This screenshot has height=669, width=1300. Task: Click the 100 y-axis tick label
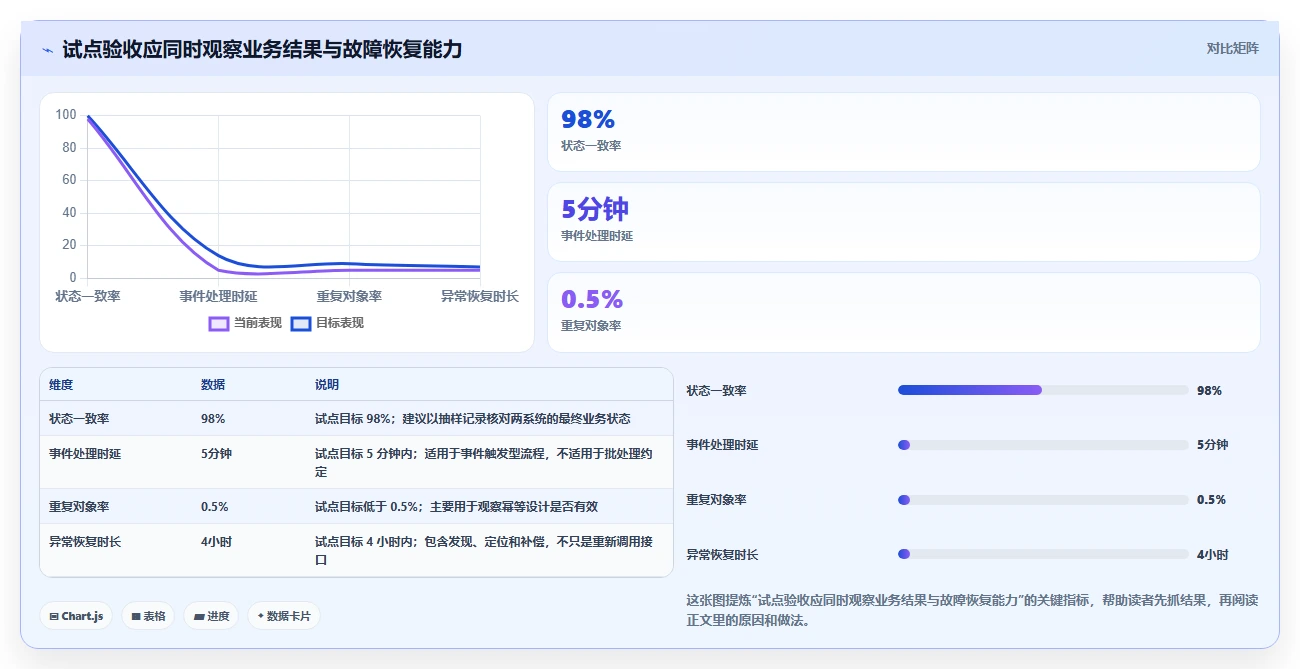(66, 115)
